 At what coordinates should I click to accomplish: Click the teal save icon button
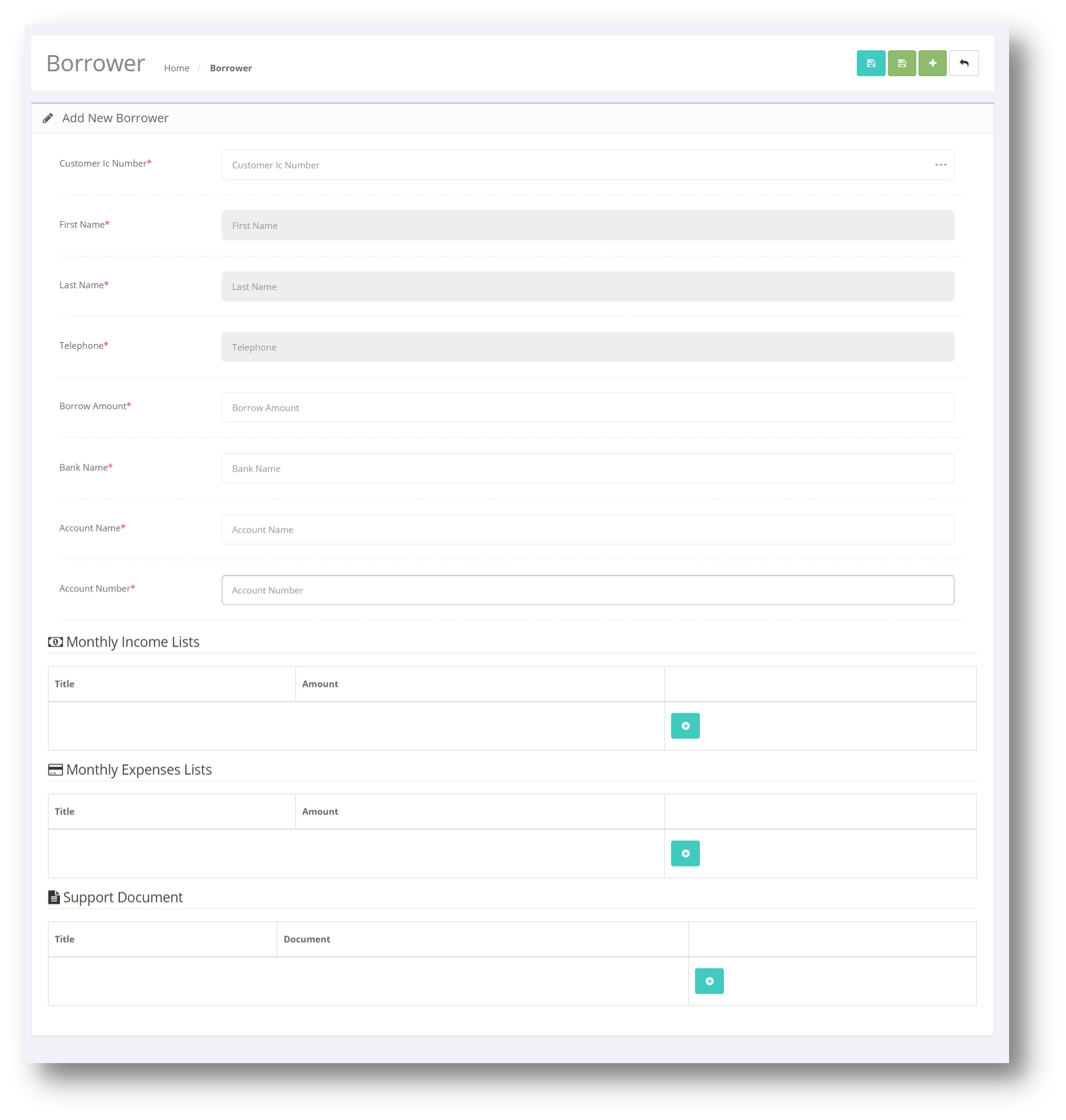coord(871,64)
